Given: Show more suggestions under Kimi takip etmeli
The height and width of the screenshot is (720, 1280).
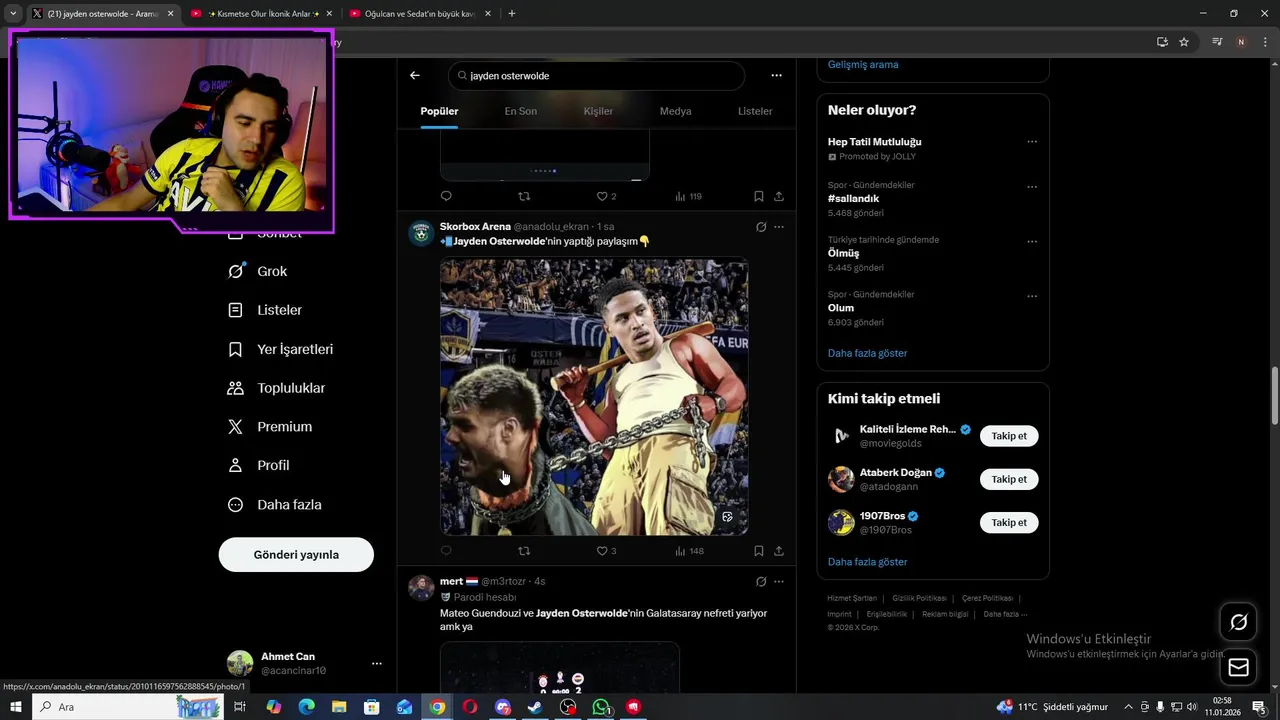Looking at the screenshot, I should pos(867,562).
